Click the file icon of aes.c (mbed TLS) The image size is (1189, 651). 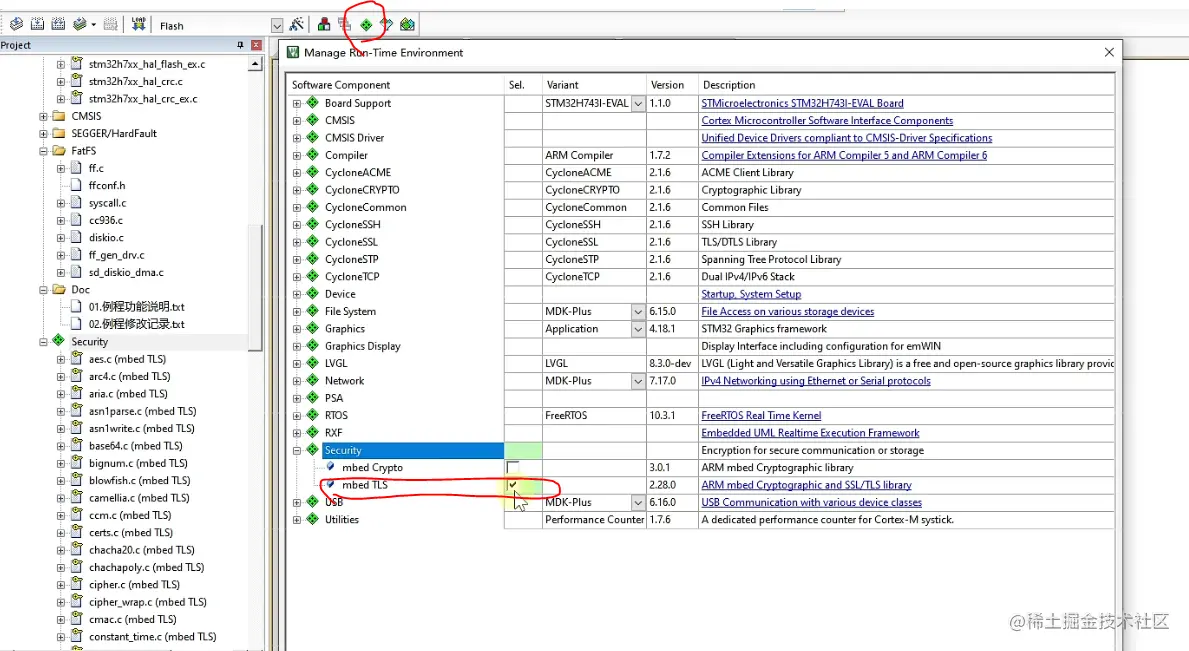pyautogui.click(x=76, y=358)
